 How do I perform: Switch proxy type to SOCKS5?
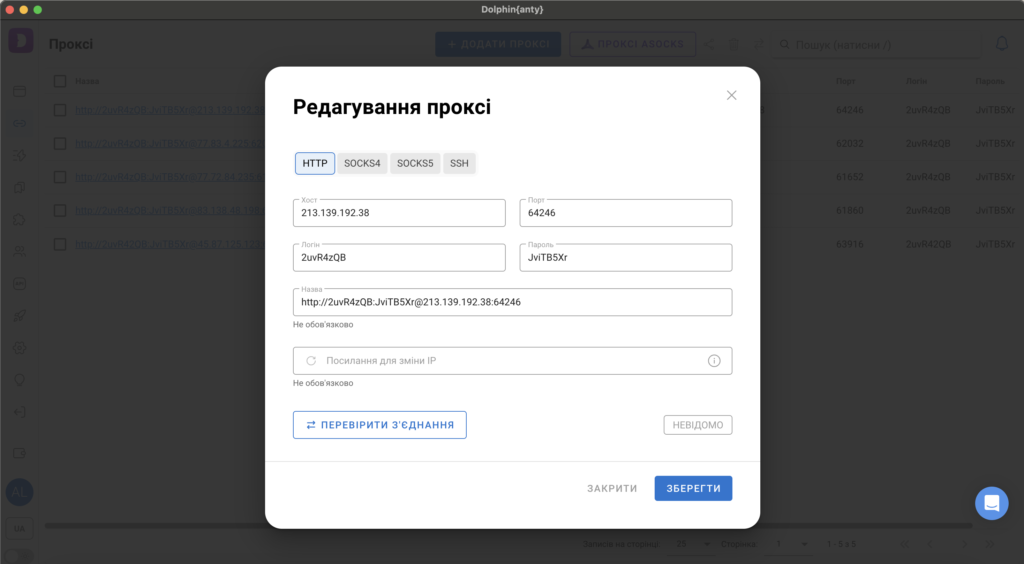[415, 163]
